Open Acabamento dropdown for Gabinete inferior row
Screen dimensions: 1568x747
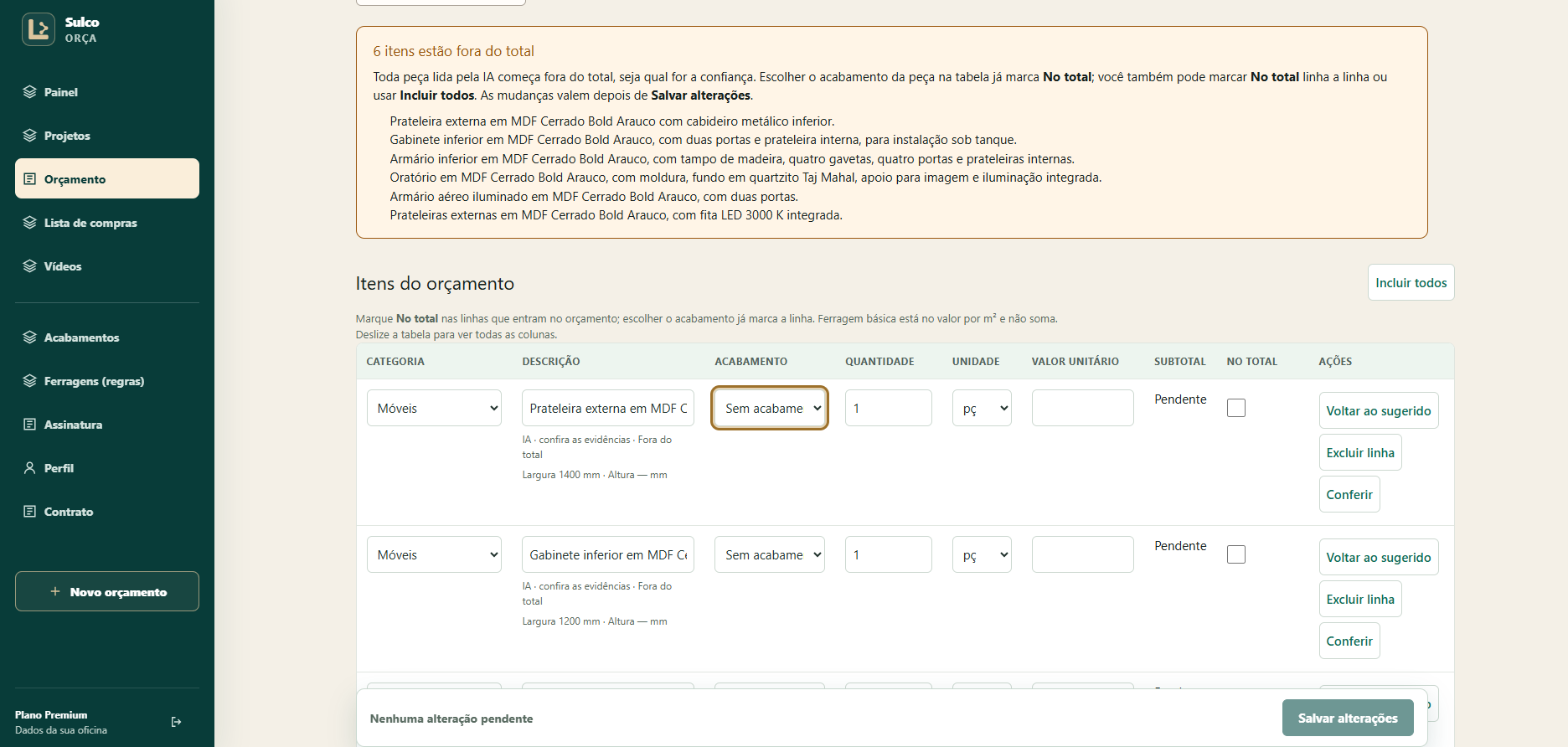[x=770, y=554]
